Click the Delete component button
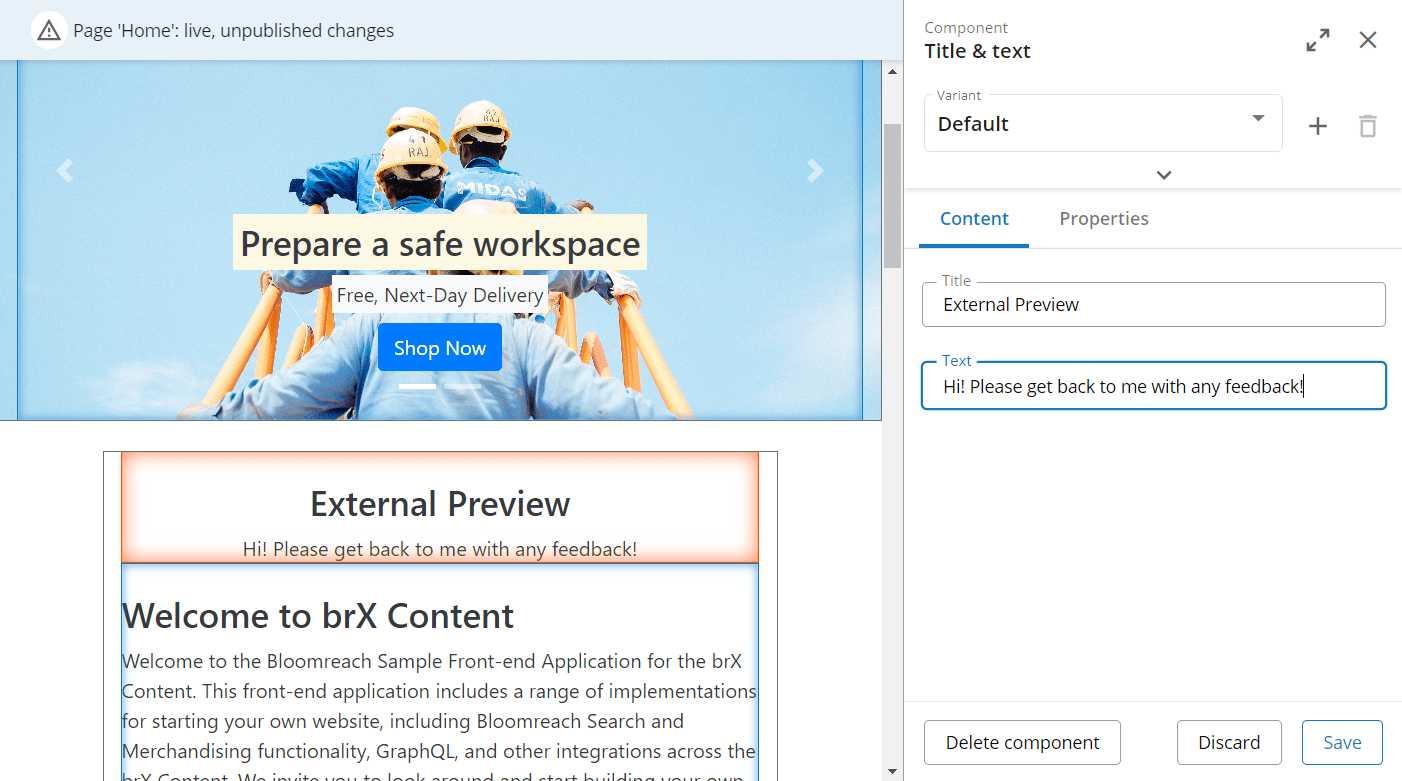 [1022, 742]
